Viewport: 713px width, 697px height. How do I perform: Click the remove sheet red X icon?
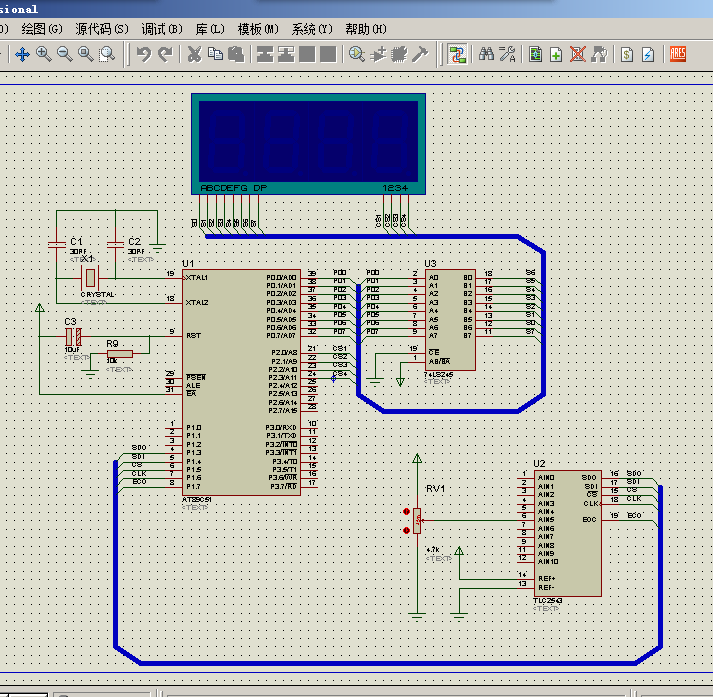pos(578,55)
